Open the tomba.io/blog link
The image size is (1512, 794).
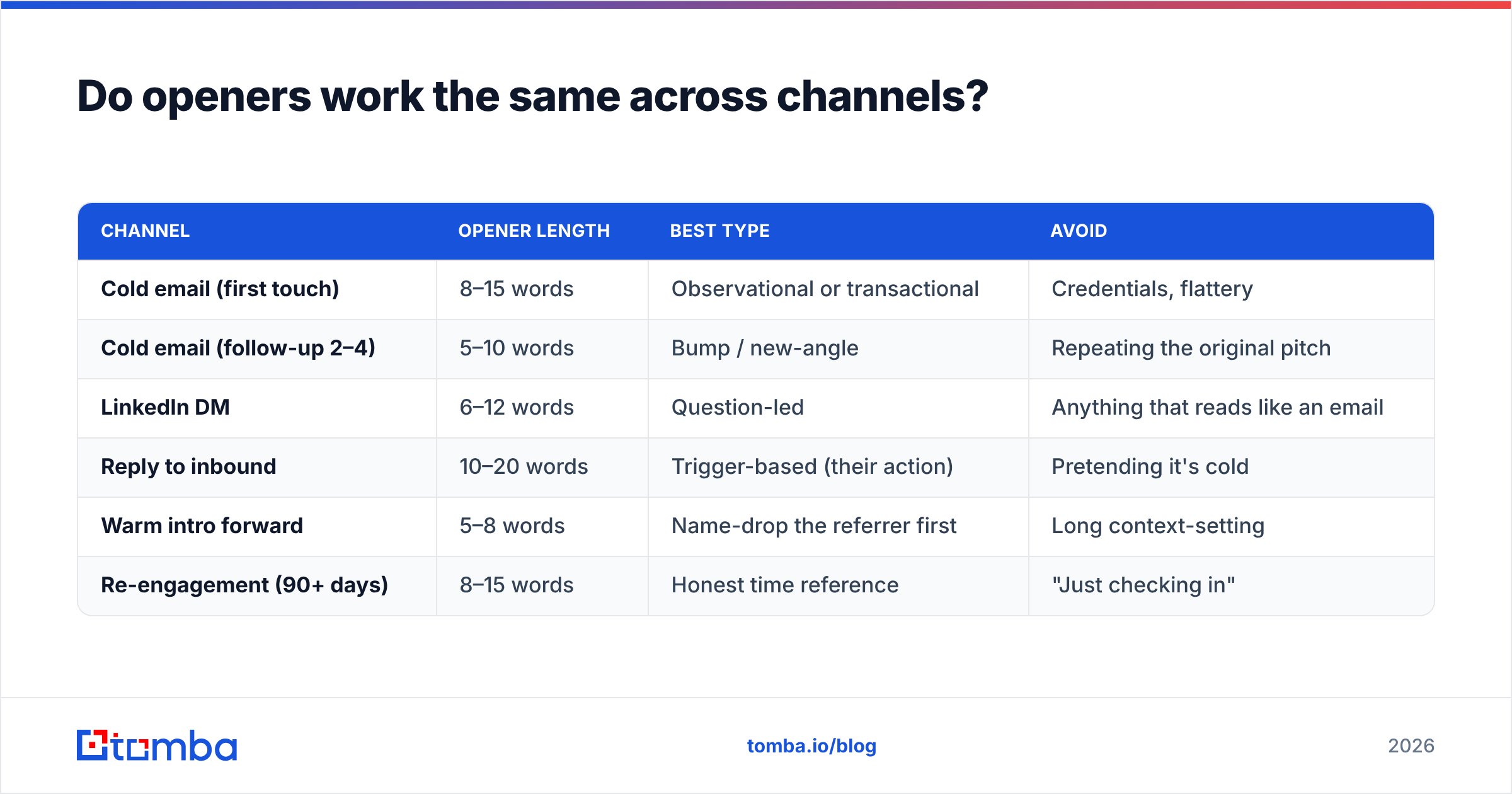point(811,746)
